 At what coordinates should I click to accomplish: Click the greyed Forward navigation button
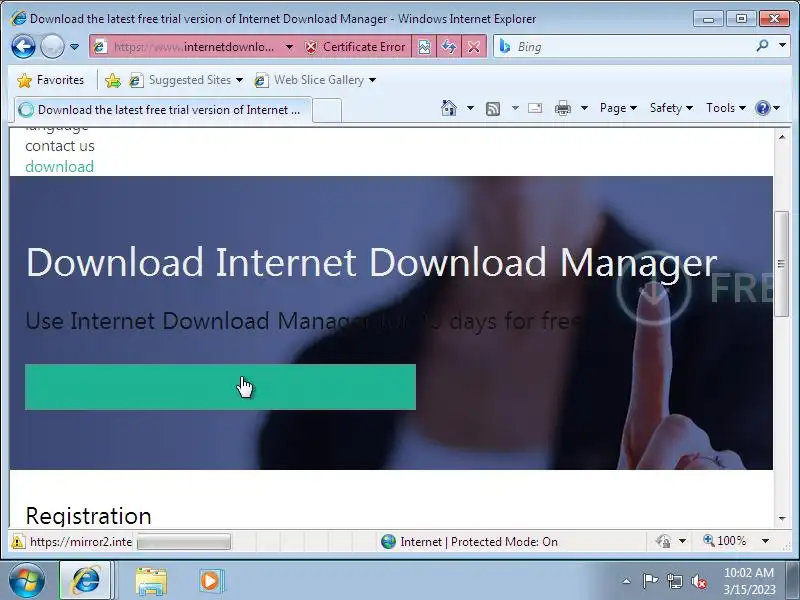coord(52,47)
